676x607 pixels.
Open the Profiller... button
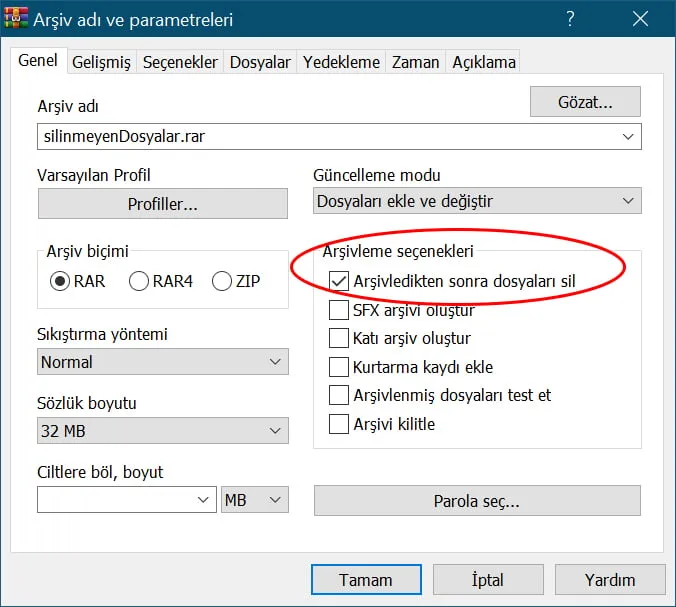pos(163,203)
